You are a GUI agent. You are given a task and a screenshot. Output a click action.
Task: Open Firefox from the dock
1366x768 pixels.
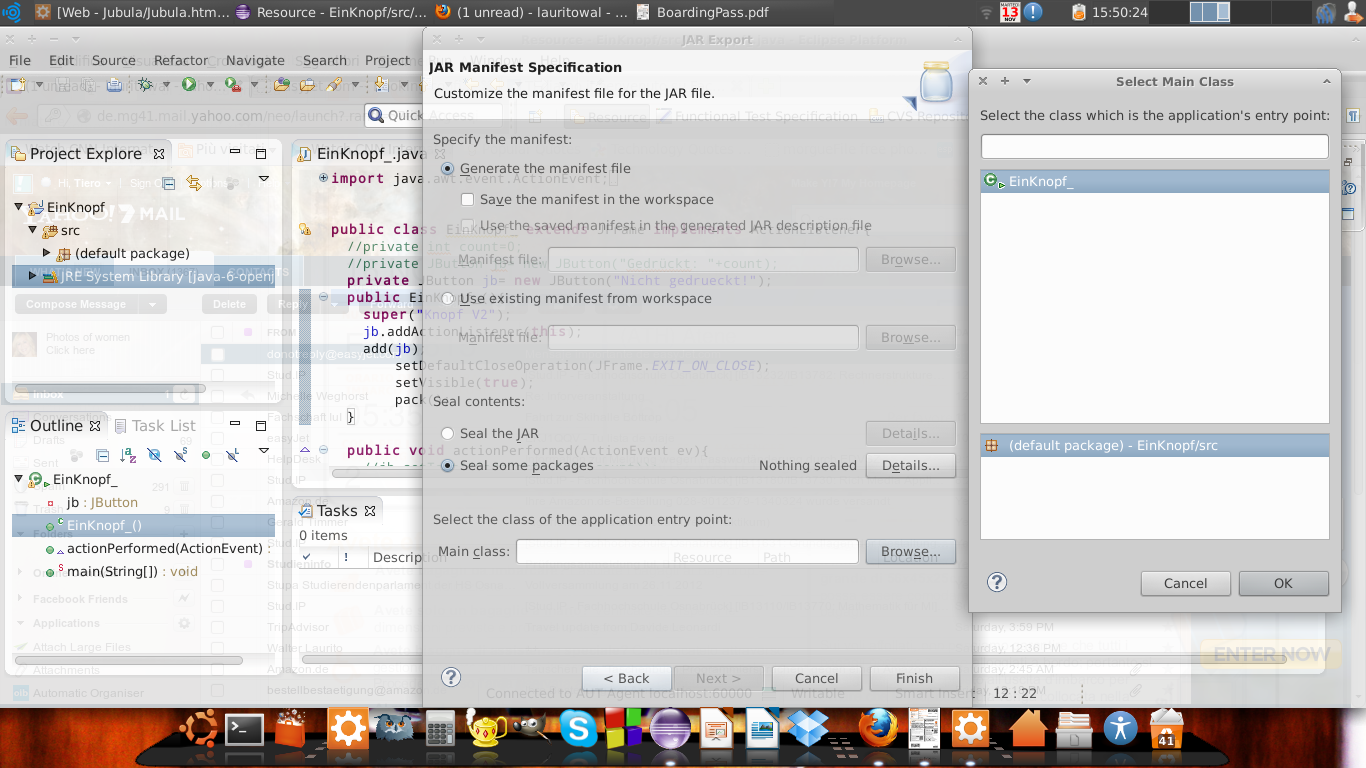point(879,729)
